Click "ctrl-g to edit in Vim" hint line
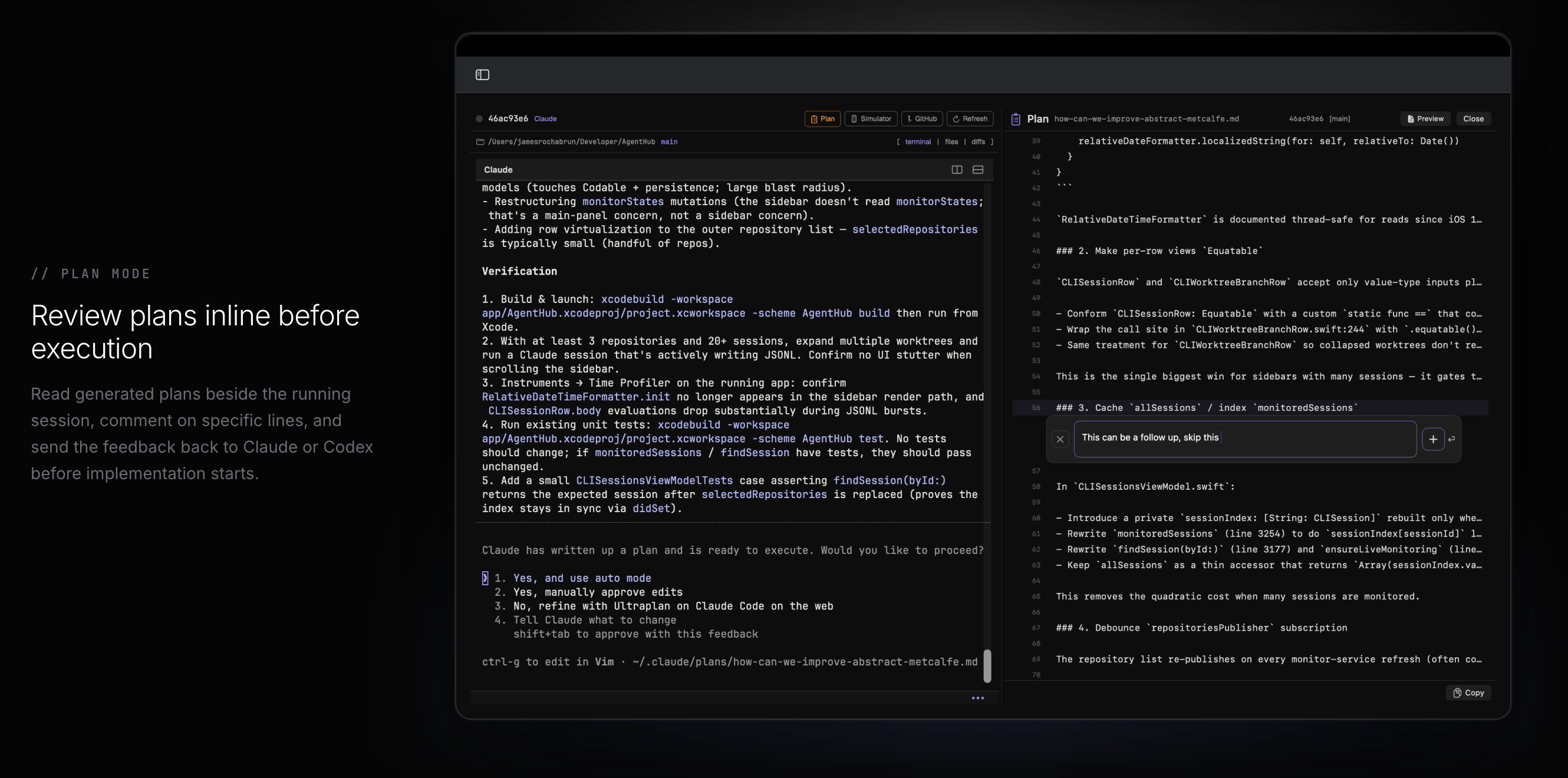This screenshot has height=778, width=1568. [x=729, y=662]
